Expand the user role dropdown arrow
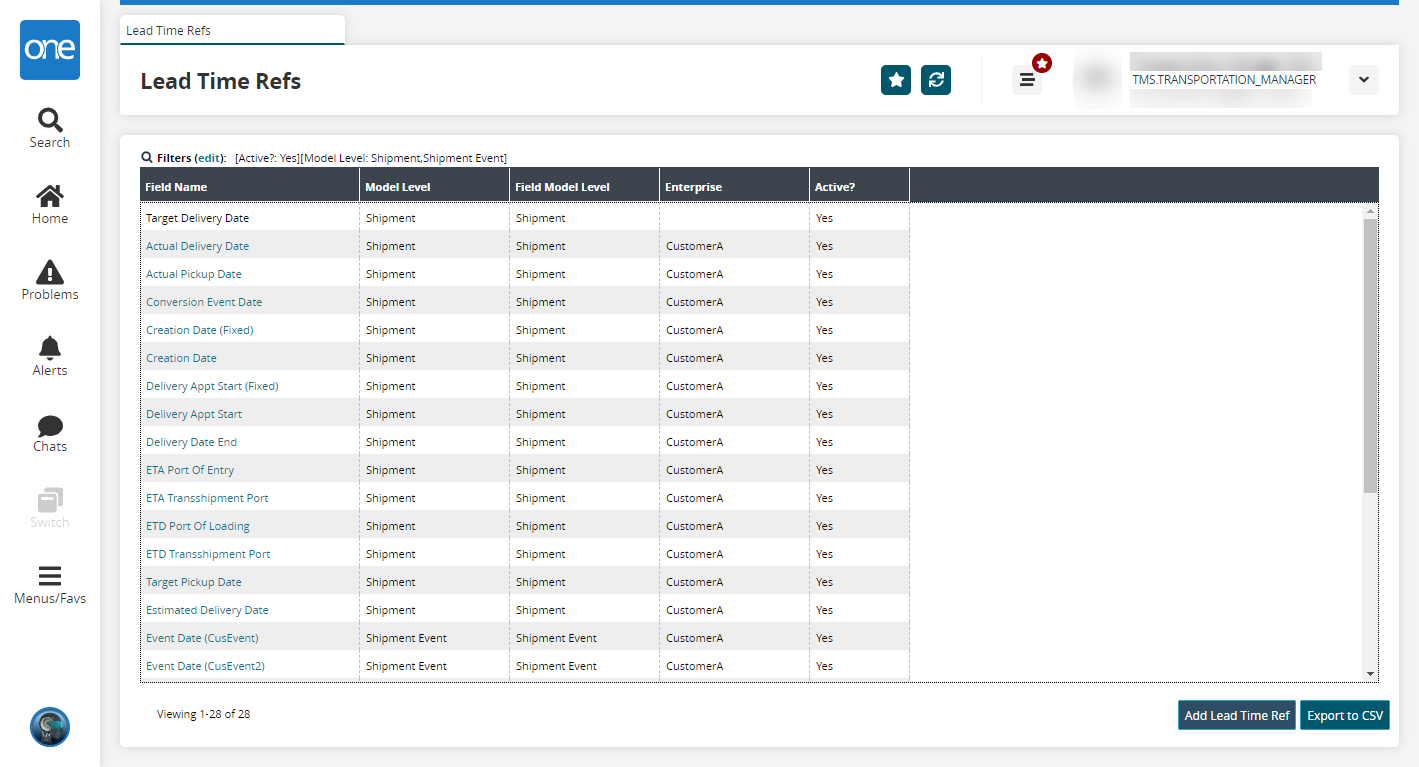Viewport: 1419px width, 767px height. click(1363, 80)
